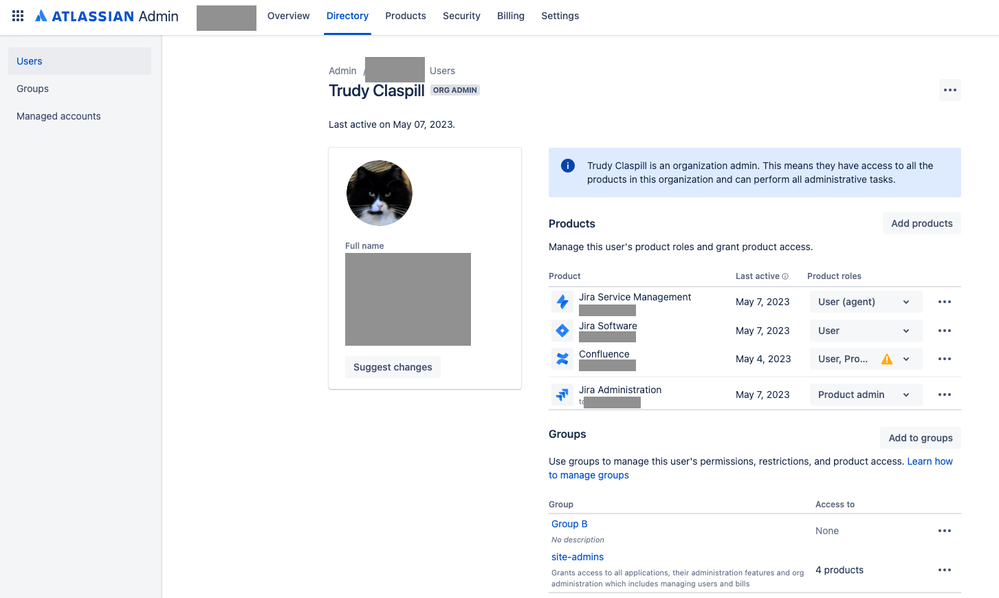Select Users in the sidebar
The width and height of the screenshot is (999, 598).
[80, 61]
